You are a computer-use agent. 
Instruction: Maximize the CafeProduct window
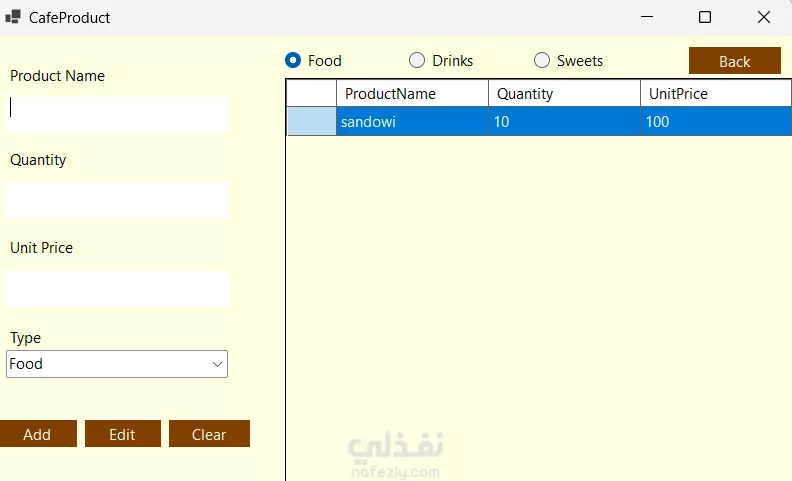click(705, 17)
